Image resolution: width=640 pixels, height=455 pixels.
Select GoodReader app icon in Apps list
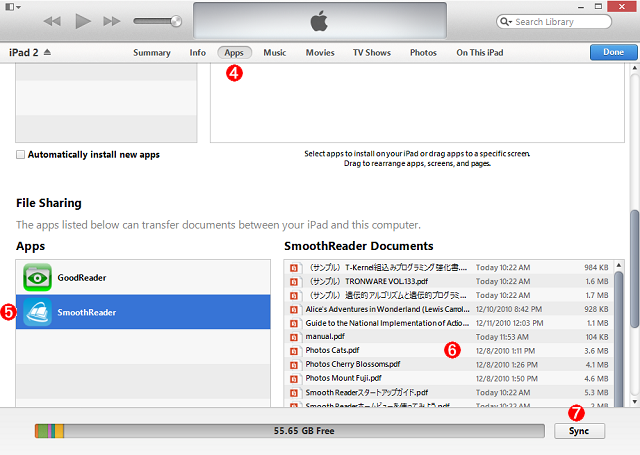coord(37,277)
